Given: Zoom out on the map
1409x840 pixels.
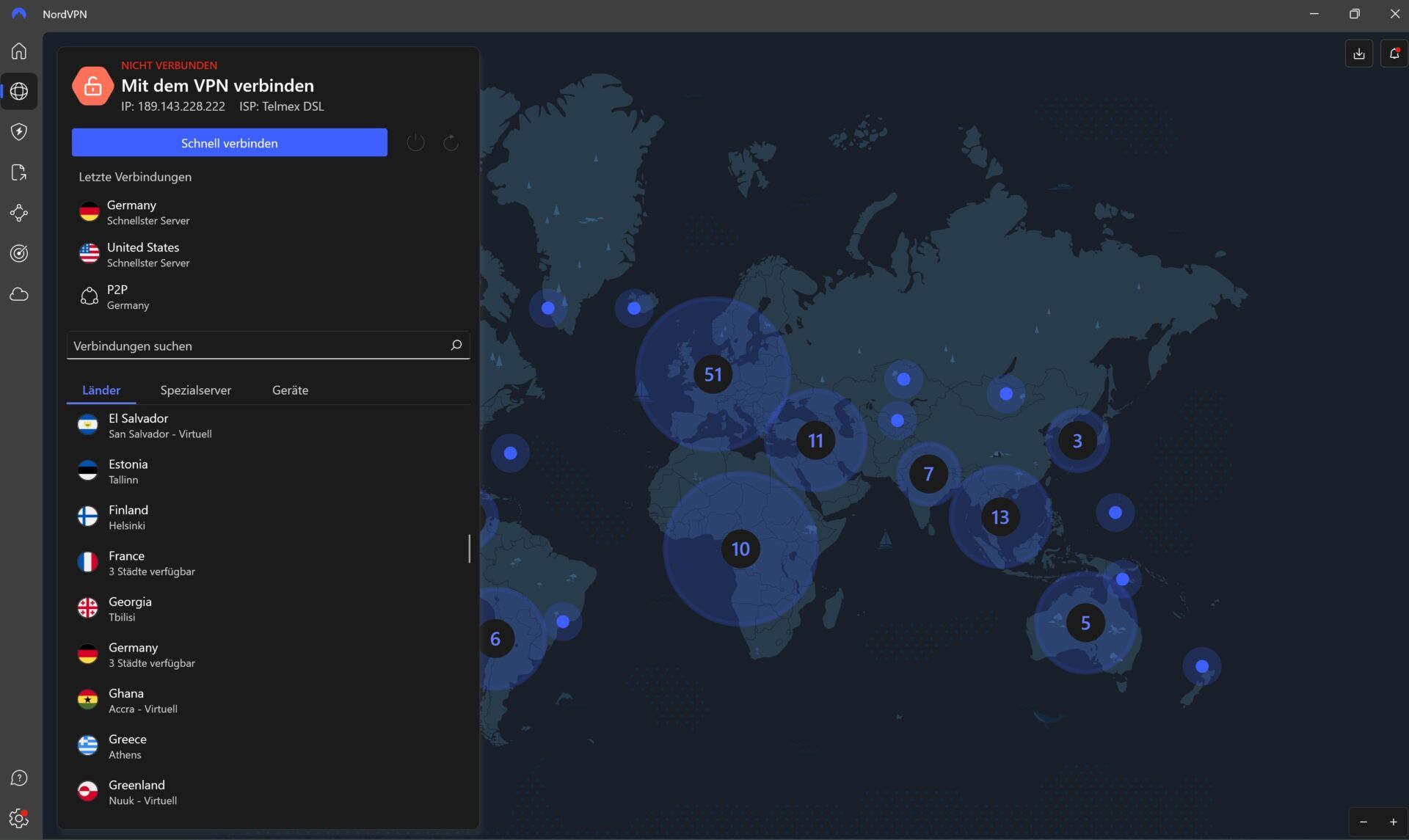Looking at the screenshot, I should (x=1364, y=822).
